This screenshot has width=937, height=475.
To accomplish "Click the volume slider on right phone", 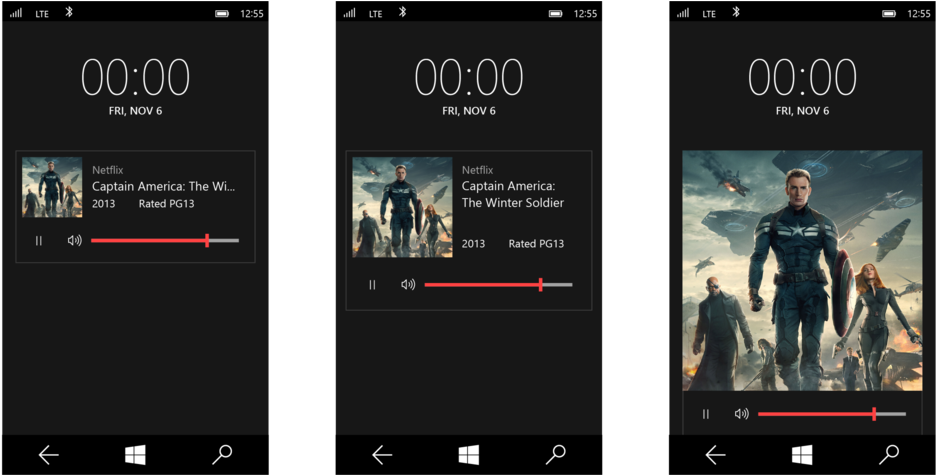I will pyautogui.click(x=831, y=414).
